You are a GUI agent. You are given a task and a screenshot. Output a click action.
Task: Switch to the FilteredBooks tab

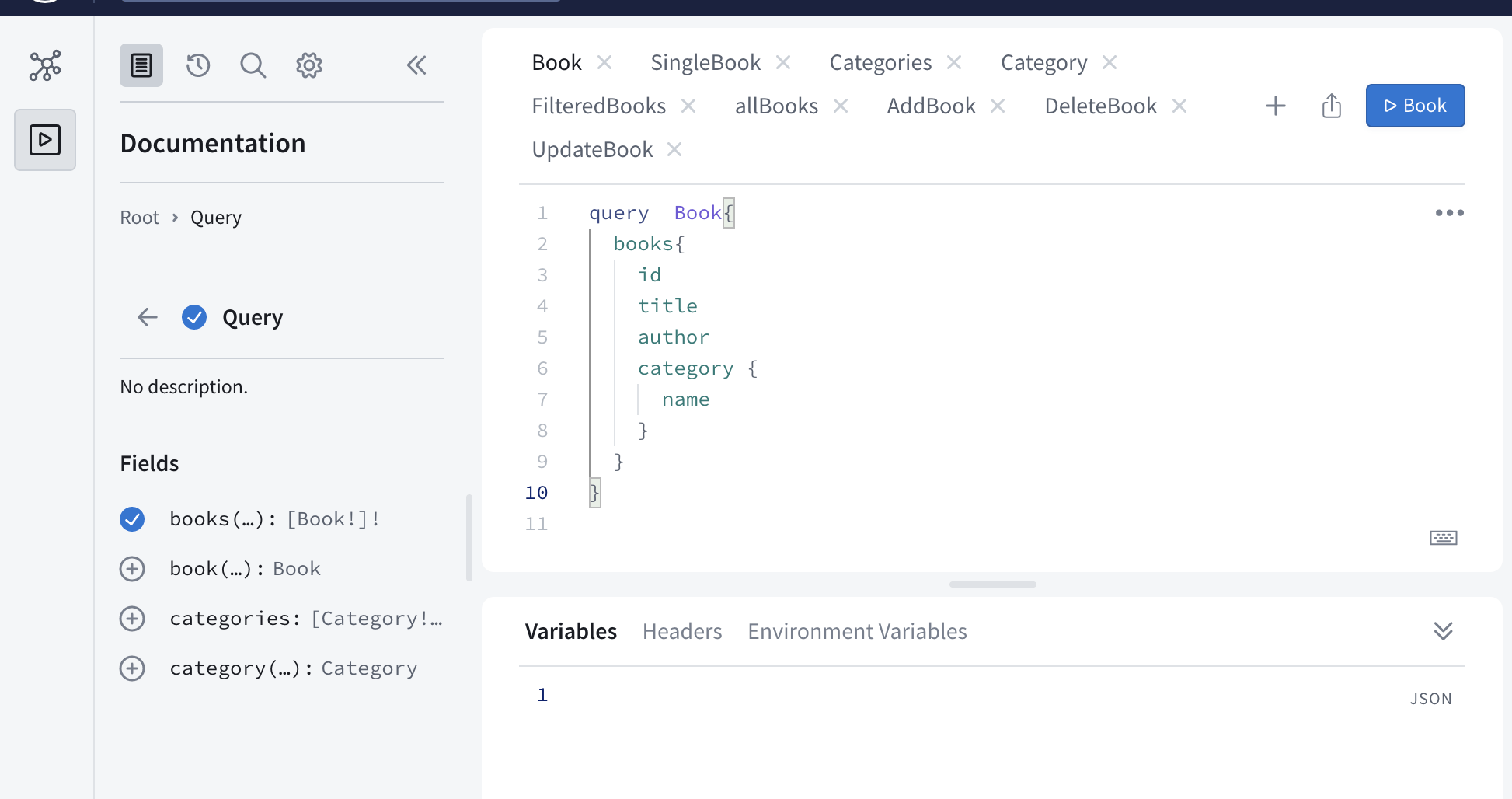click(598, 106)
